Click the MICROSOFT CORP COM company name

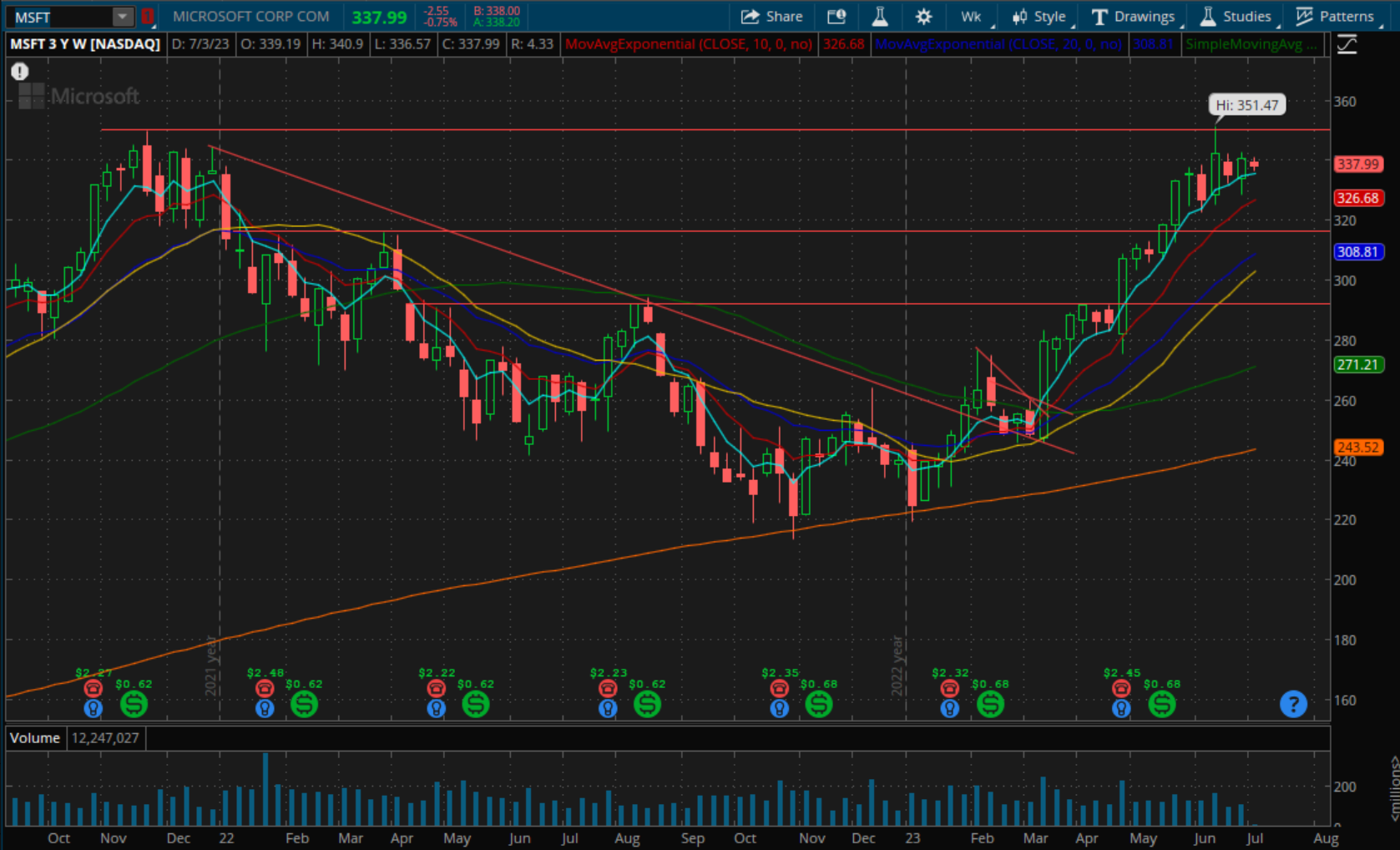[251, 17]
